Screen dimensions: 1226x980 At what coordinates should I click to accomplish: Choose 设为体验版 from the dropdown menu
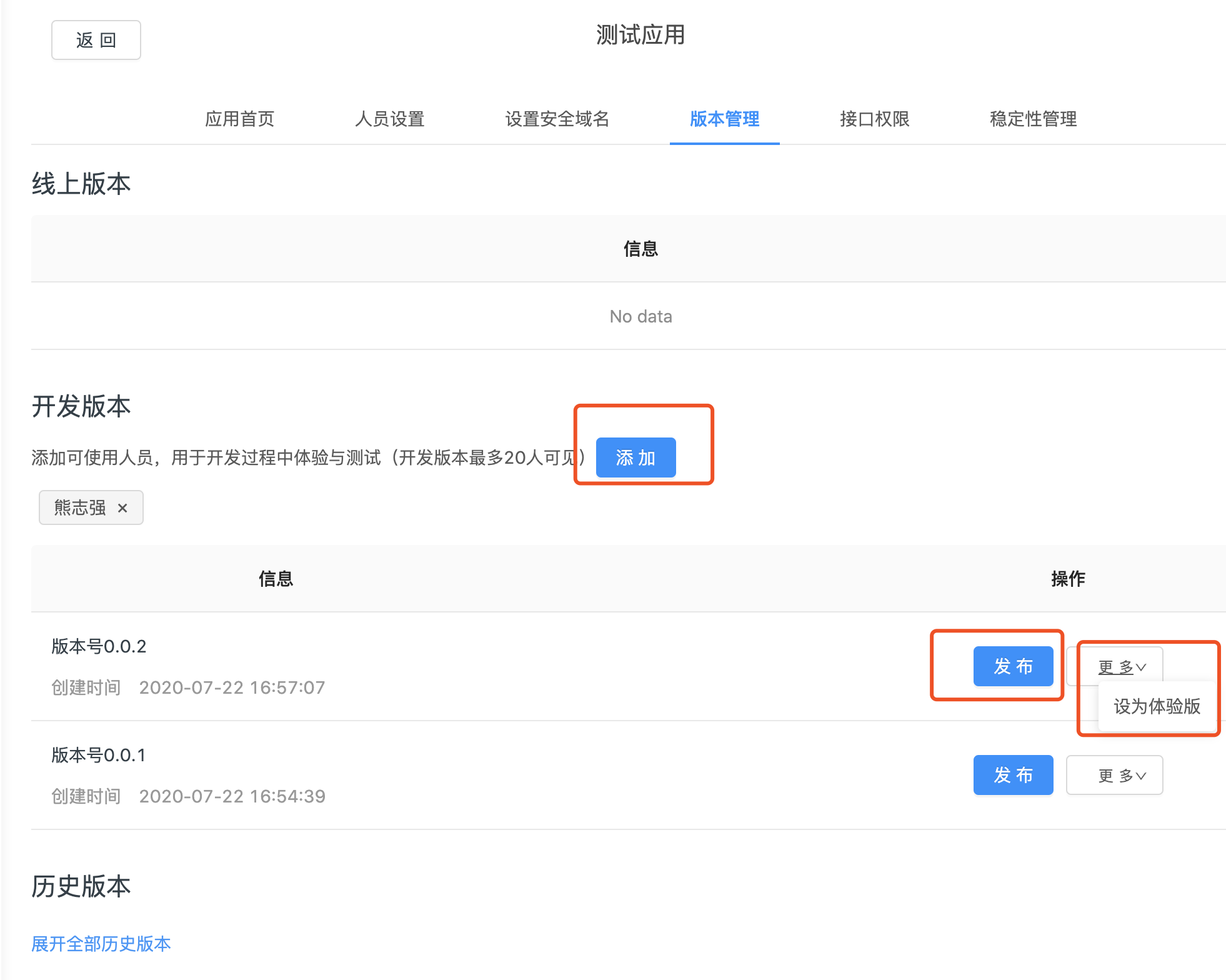[1157, 706]
